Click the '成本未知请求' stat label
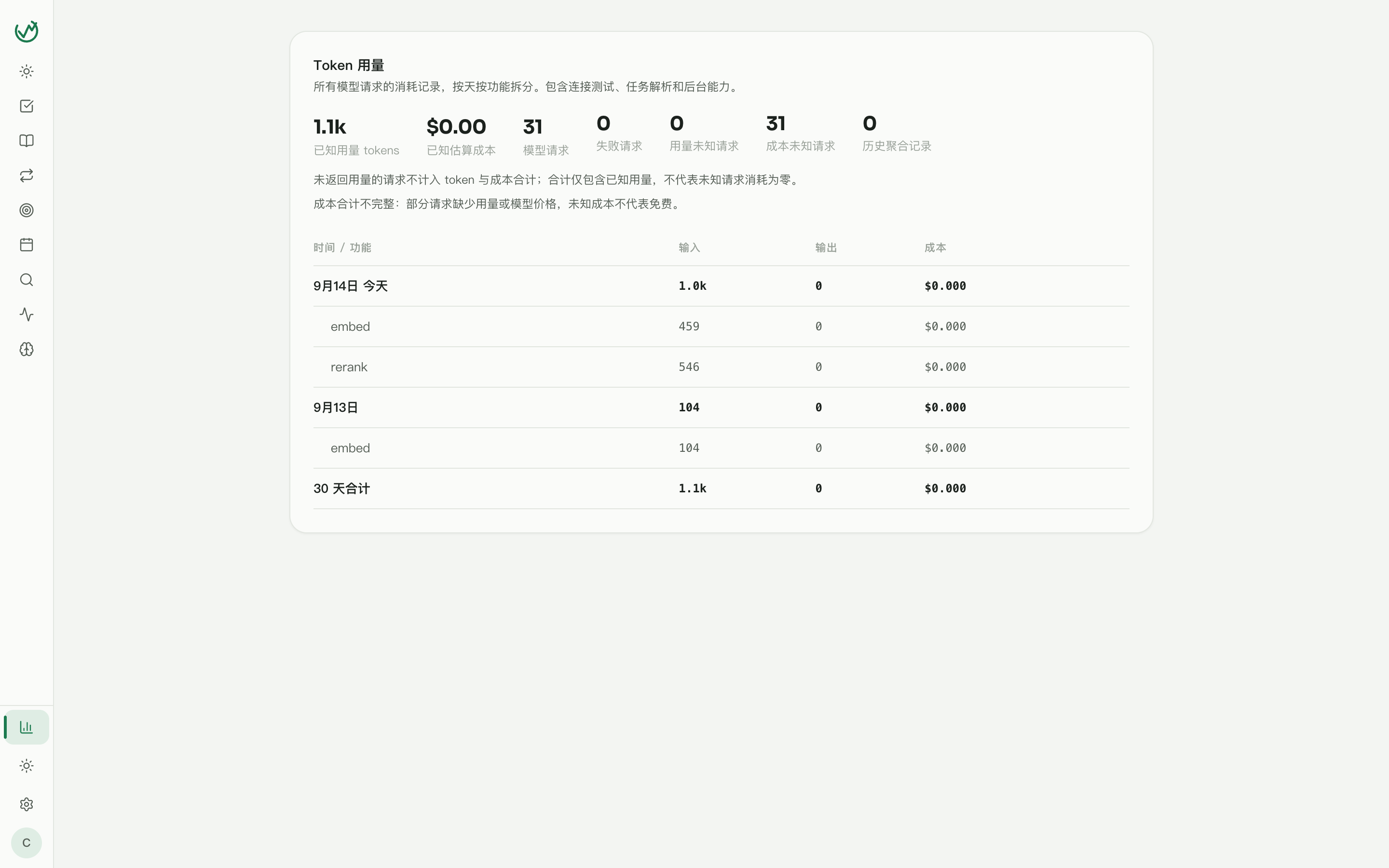 [801, 146]
